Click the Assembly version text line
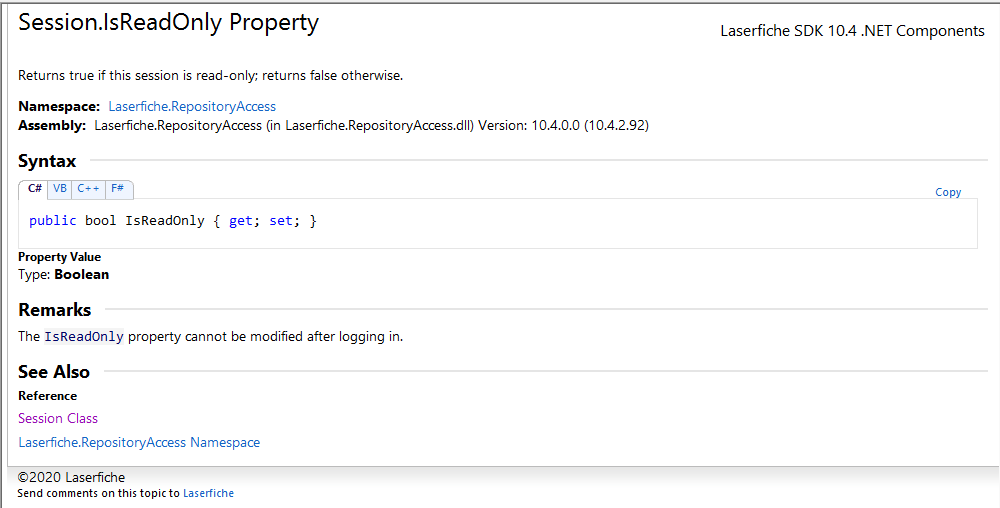 [334, 126]
